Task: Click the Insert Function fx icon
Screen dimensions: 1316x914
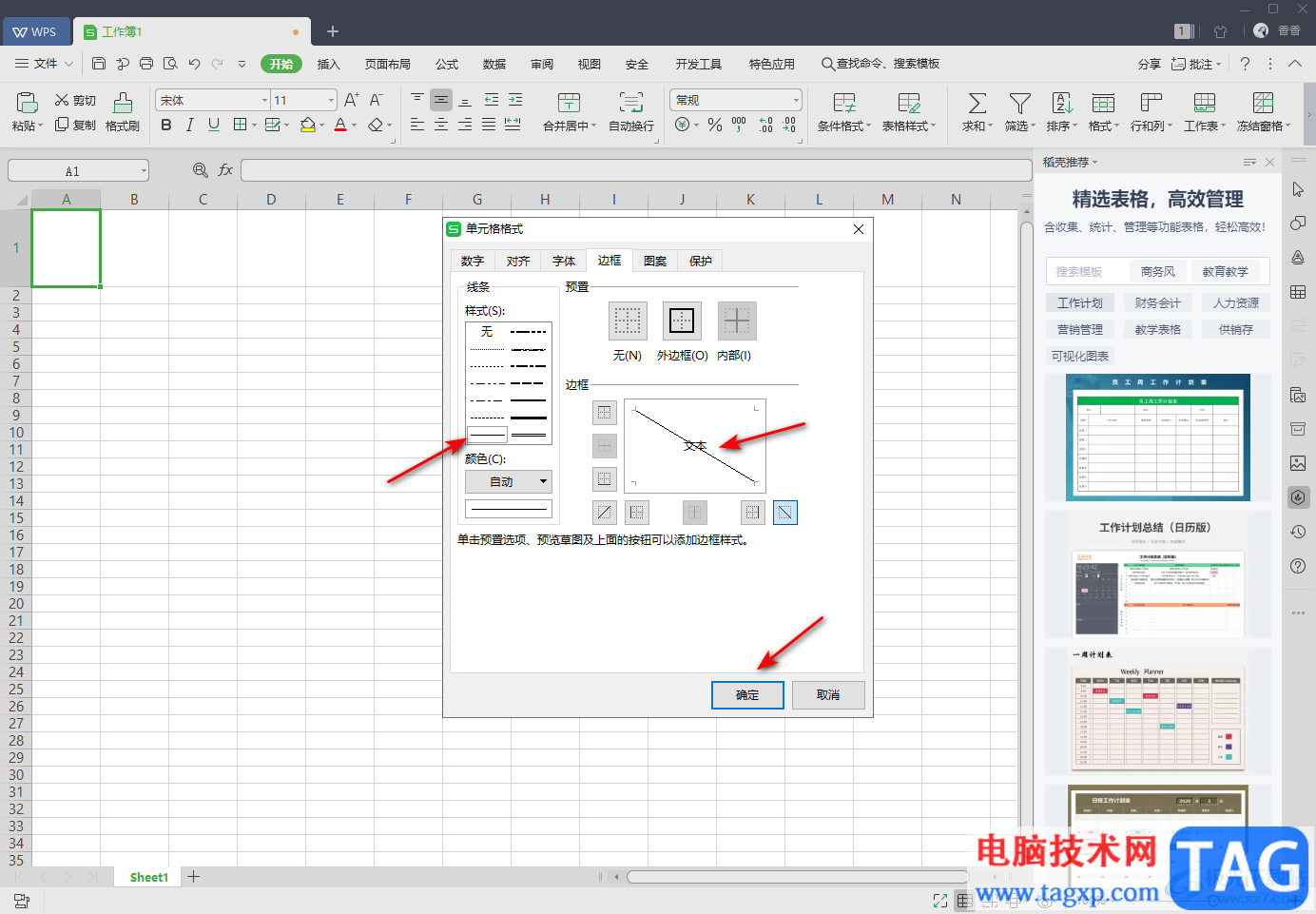Action: pos(225,170)
